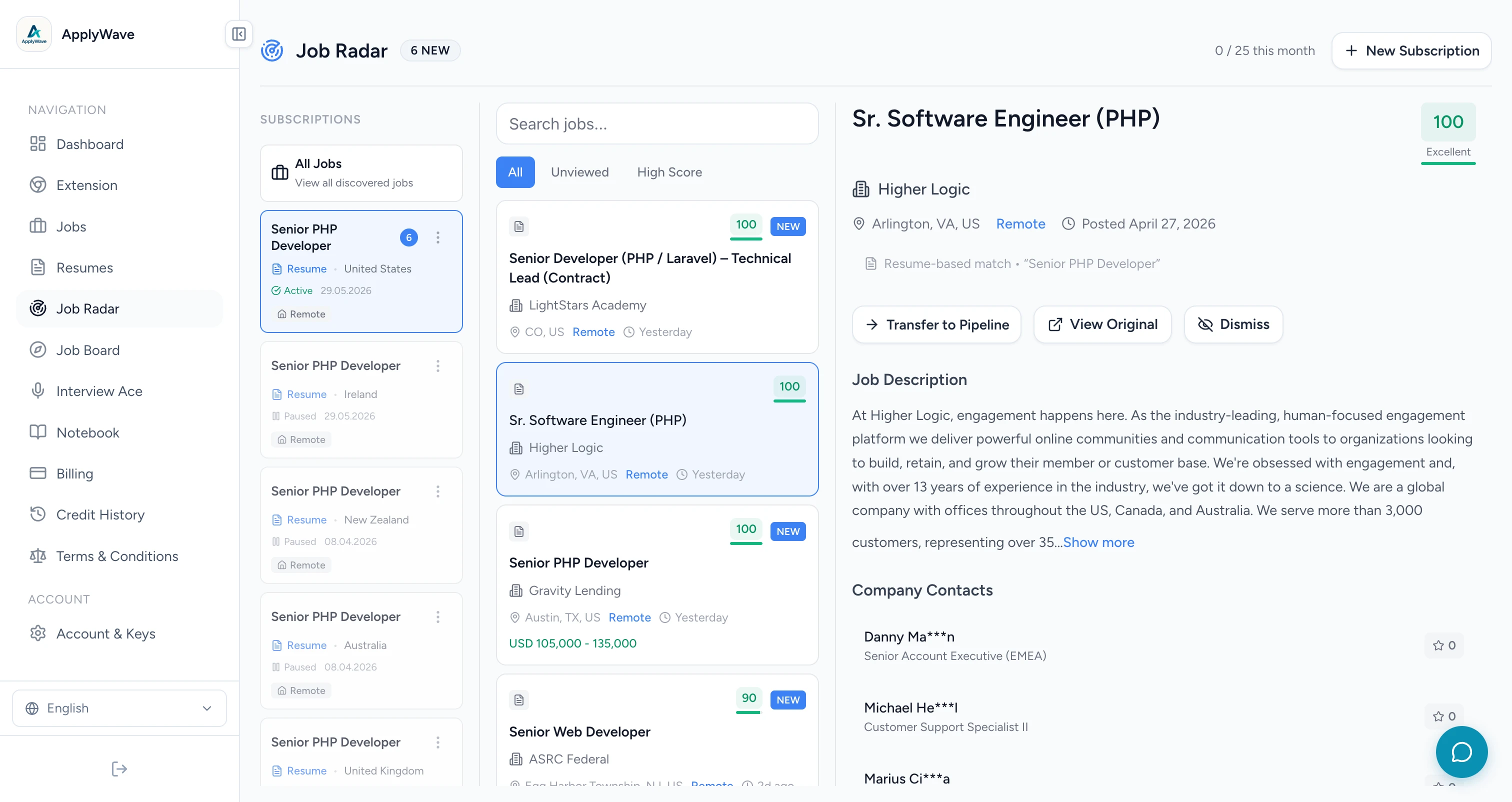This screenshot has width=1512, height=802.
Task: Switch to the High Score tab
Action: click(669, 172)
